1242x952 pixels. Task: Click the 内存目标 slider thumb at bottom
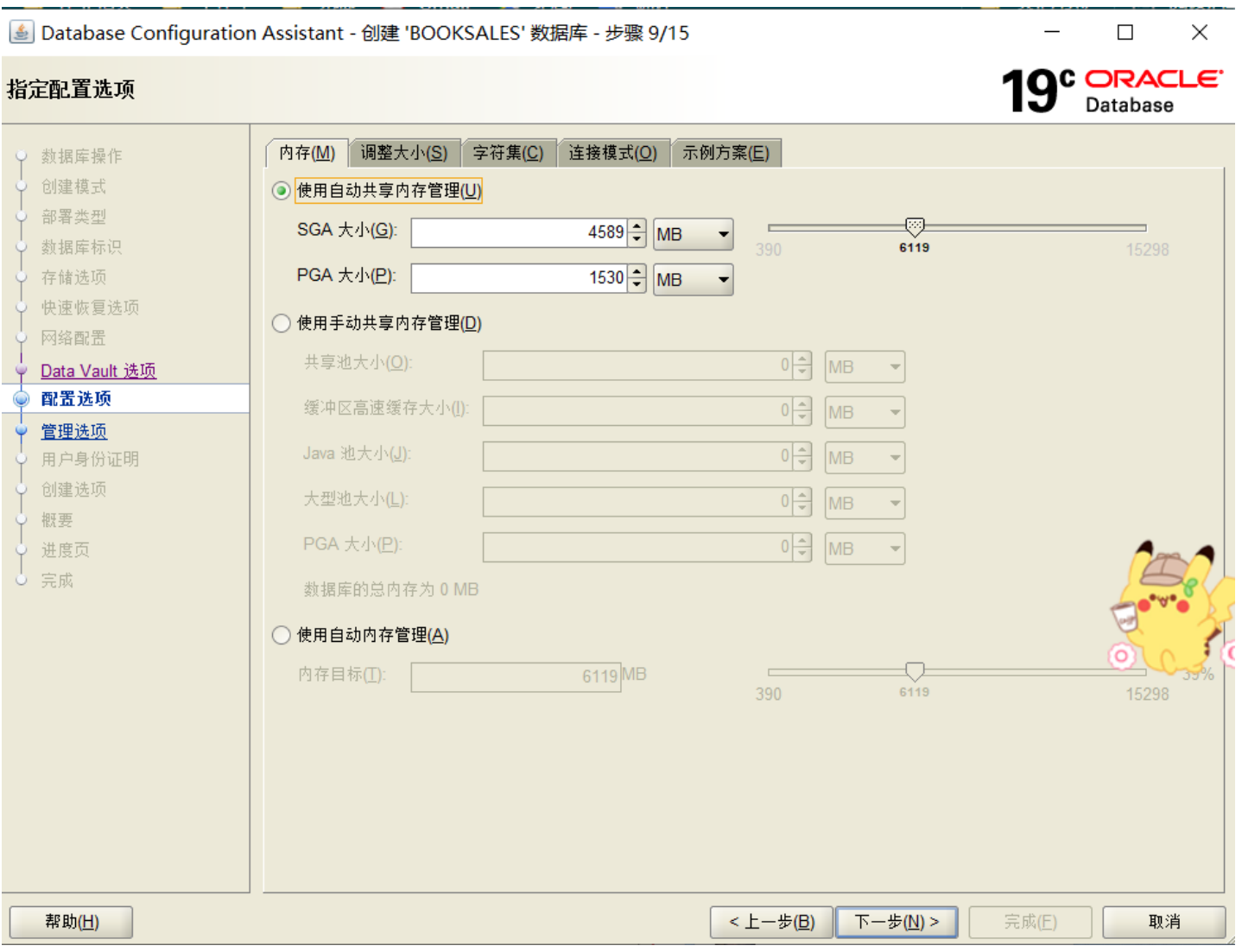(915, 671)
